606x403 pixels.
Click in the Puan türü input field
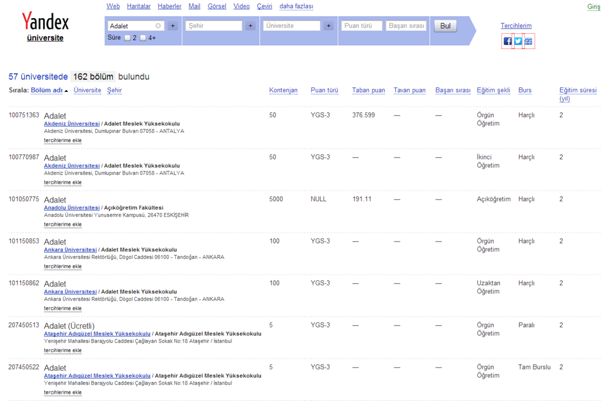pos(361,26)
